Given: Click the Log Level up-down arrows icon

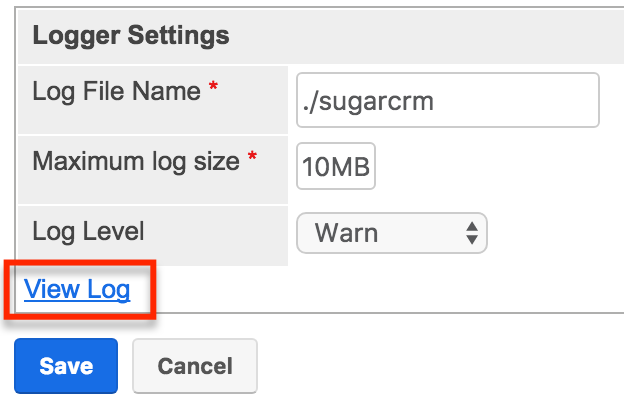Looking at the screenshot, I should click(471, 234).
